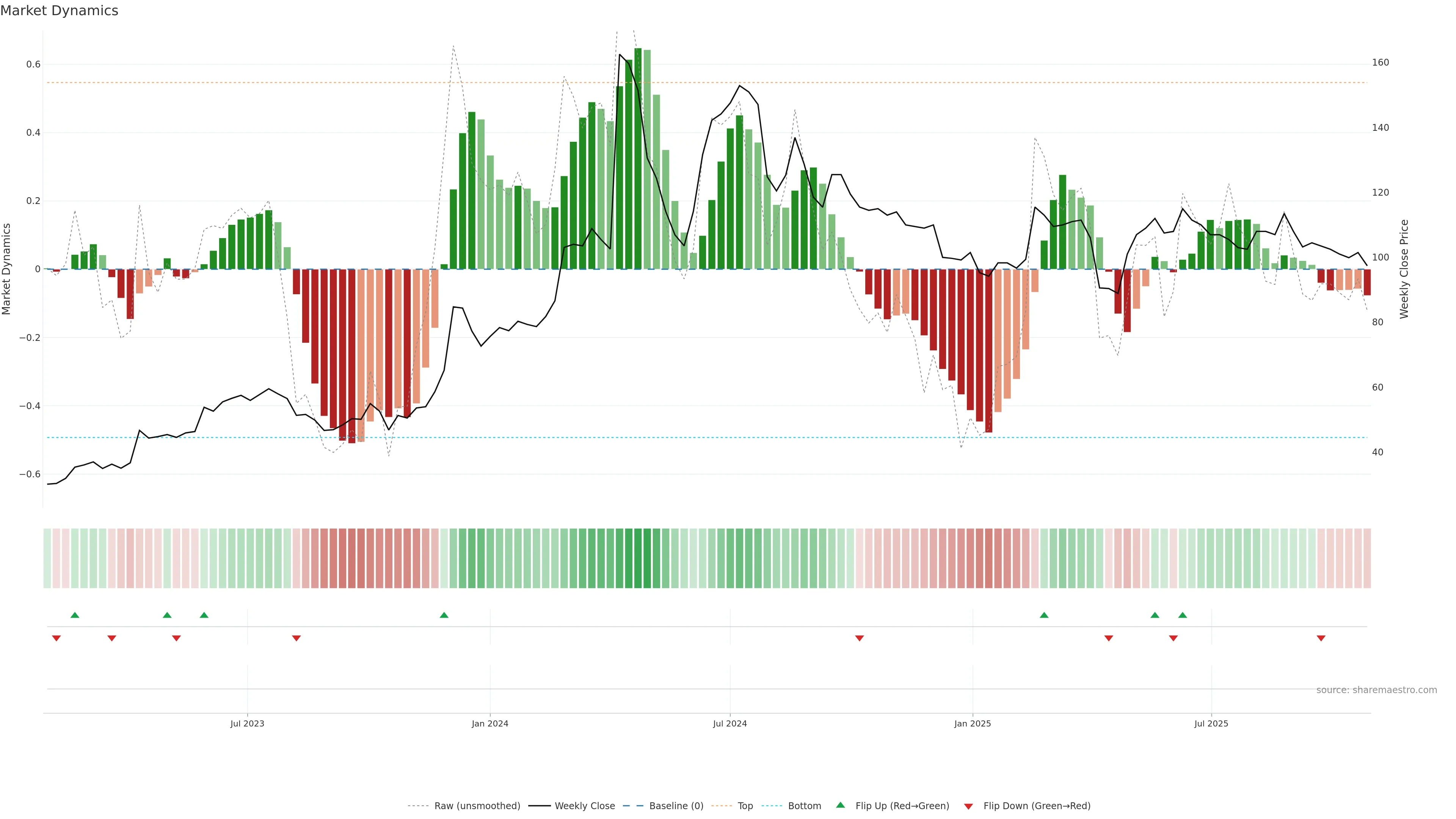1456x819 pixels.
Task: Toggle the Weekly Close legend entry
Action: point(584,806)
